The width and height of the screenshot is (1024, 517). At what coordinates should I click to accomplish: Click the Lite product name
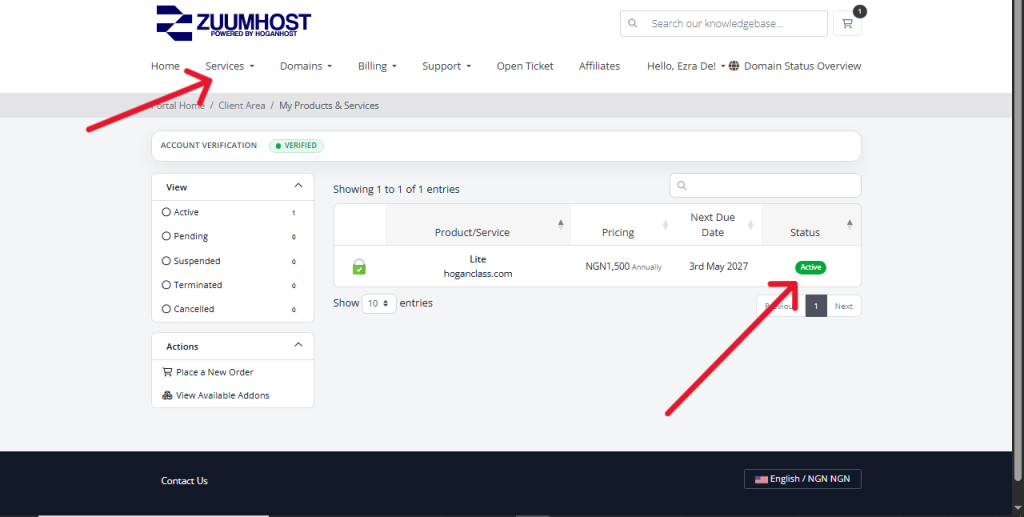point(478,259)
